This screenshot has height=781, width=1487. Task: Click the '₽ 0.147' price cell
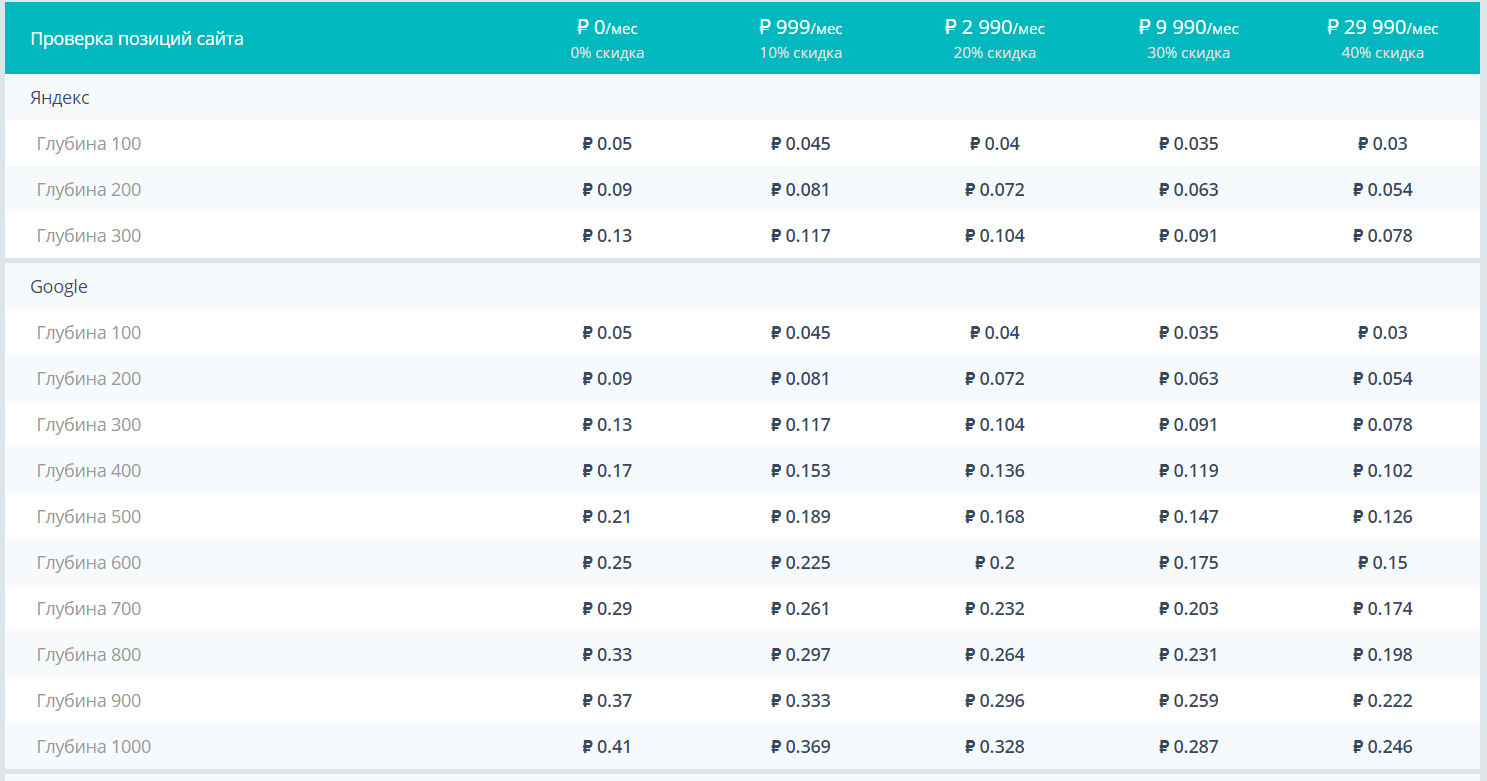(x=1189, y=517)
